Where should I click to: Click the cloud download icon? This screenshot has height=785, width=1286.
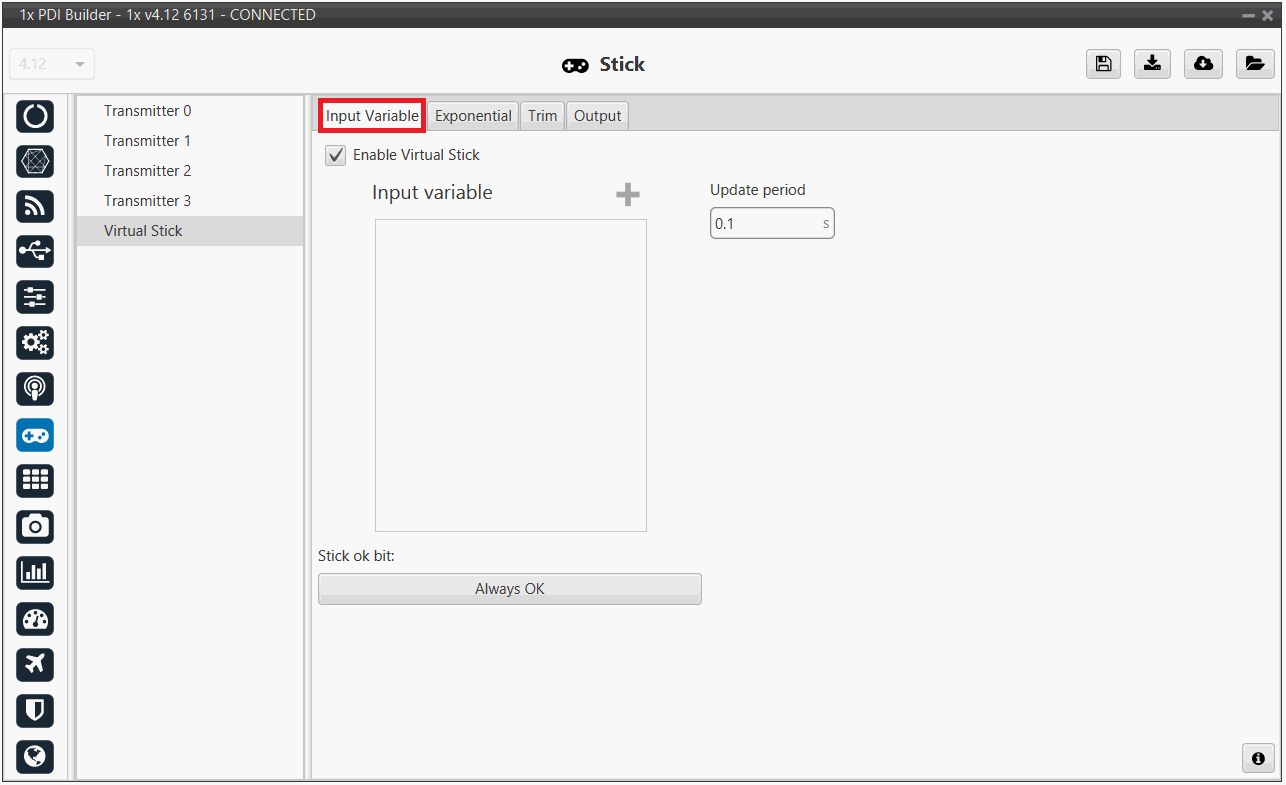coord(1204,64)
